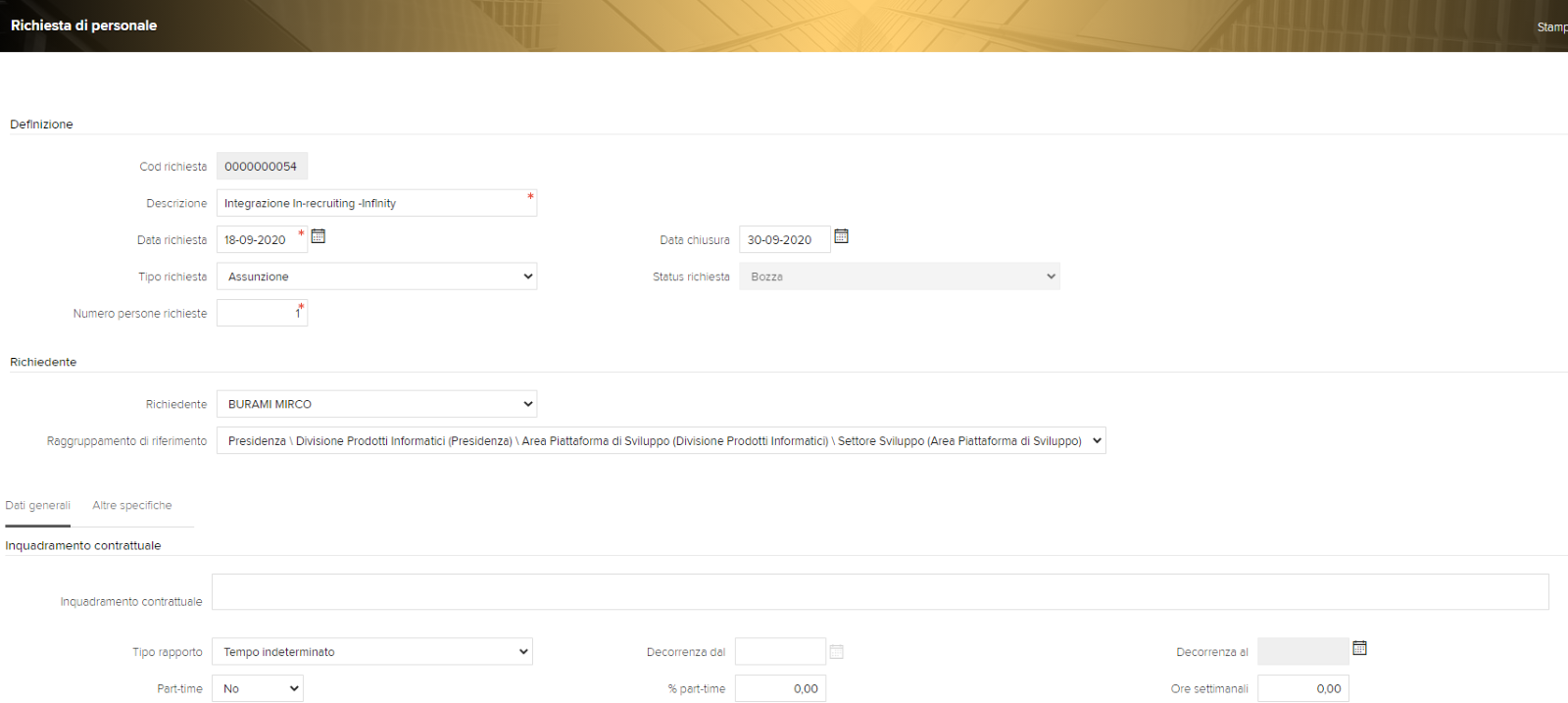The width and height of the screenshot is (1568, 703).
Task: Click the Data chiusura date field
Action: 785,240
